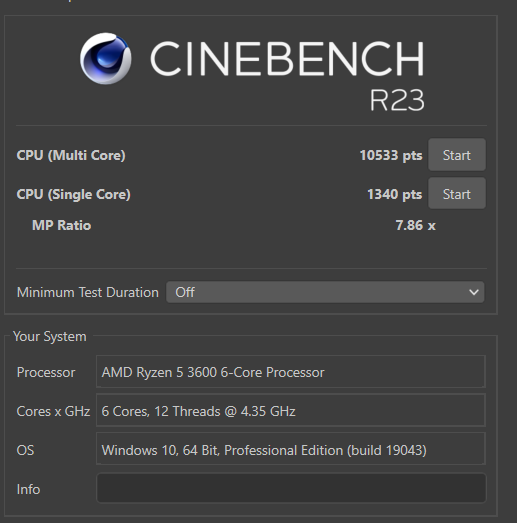Viewport: 517px width, 523px height.
Task: Click the Processor label
Action: point(46,373)
